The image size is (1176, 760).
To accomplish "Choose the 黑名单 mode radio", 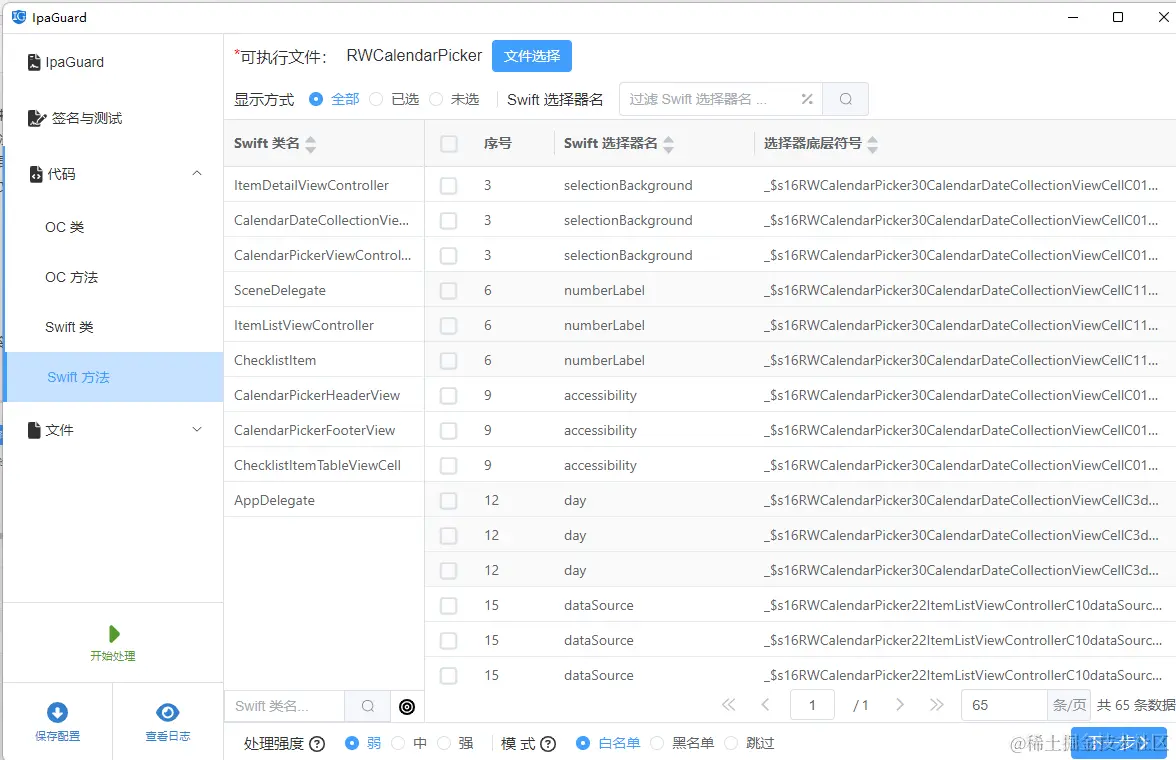I will [657, 743].
